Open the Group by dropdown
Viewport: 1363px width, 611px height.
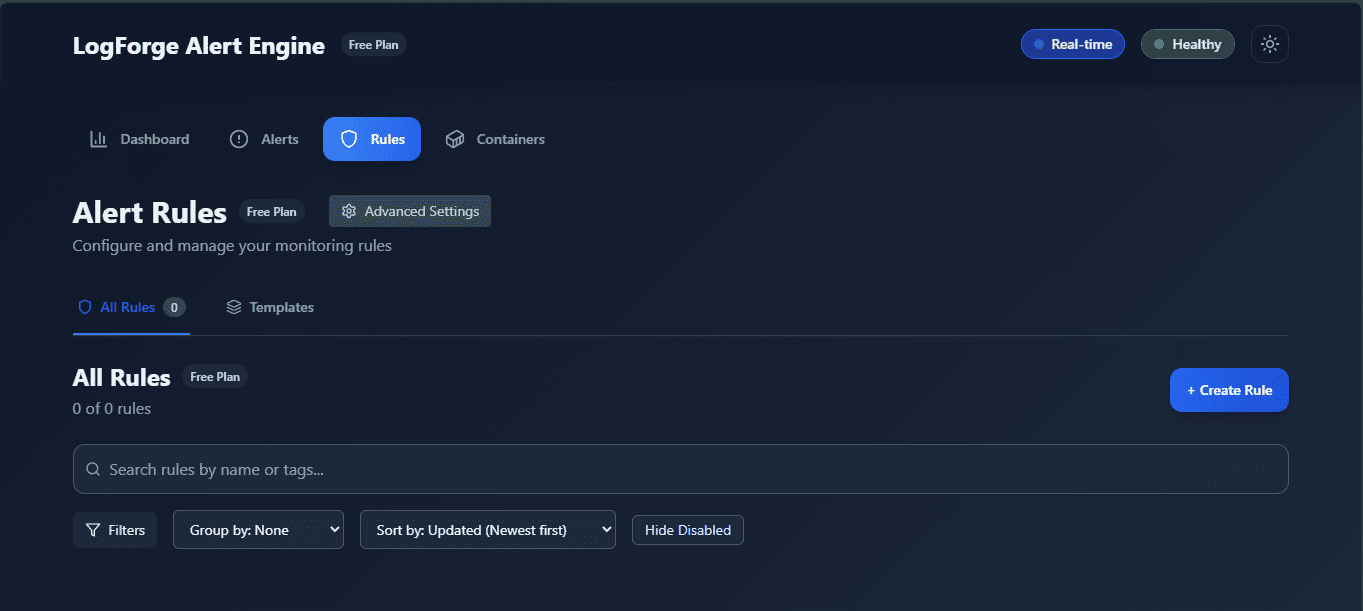click(x=258, y=529)
